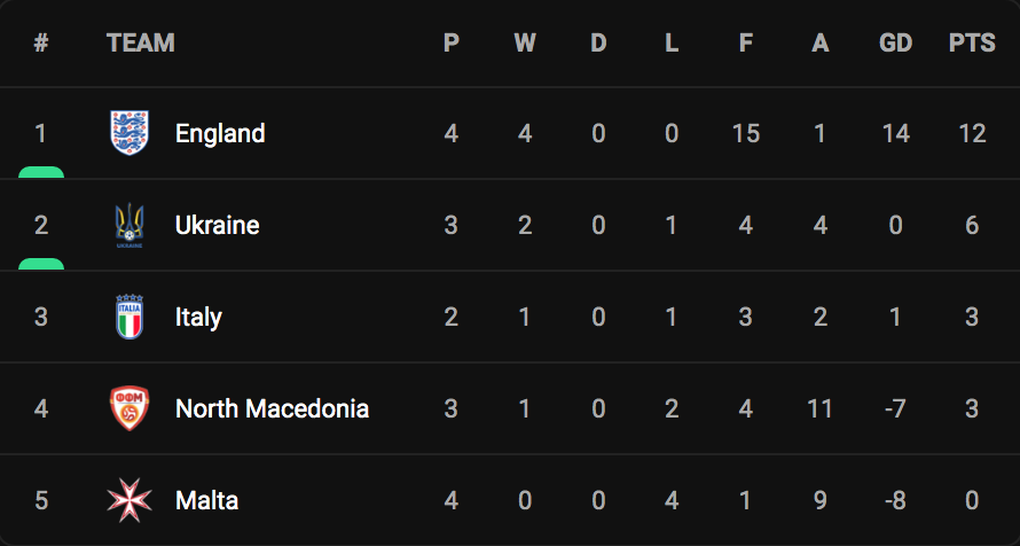Image resolution: width=1020 pixels, height=546 pixels.
Task: Sort table by PTS column header
Action: [972, 43]
